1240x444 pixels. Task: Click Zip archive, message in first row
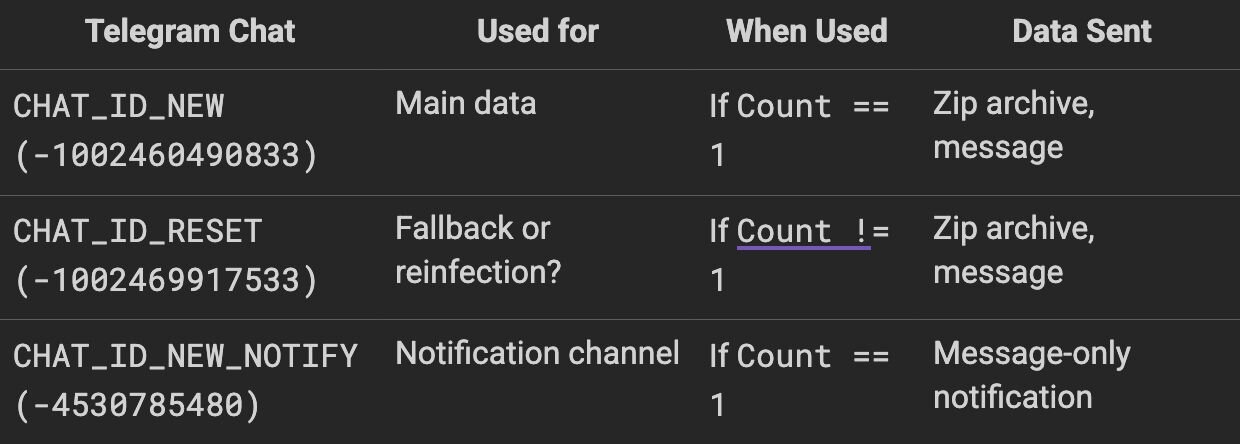(x=1014, y=126)
